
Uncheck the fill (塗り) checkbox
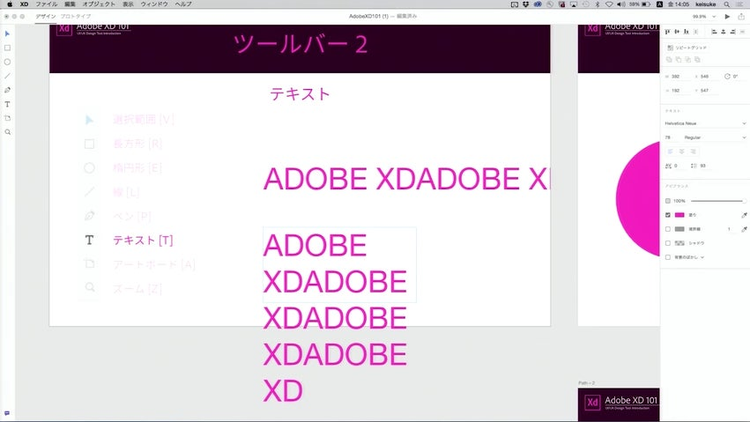pyautogui.click(x=668, y=215)
